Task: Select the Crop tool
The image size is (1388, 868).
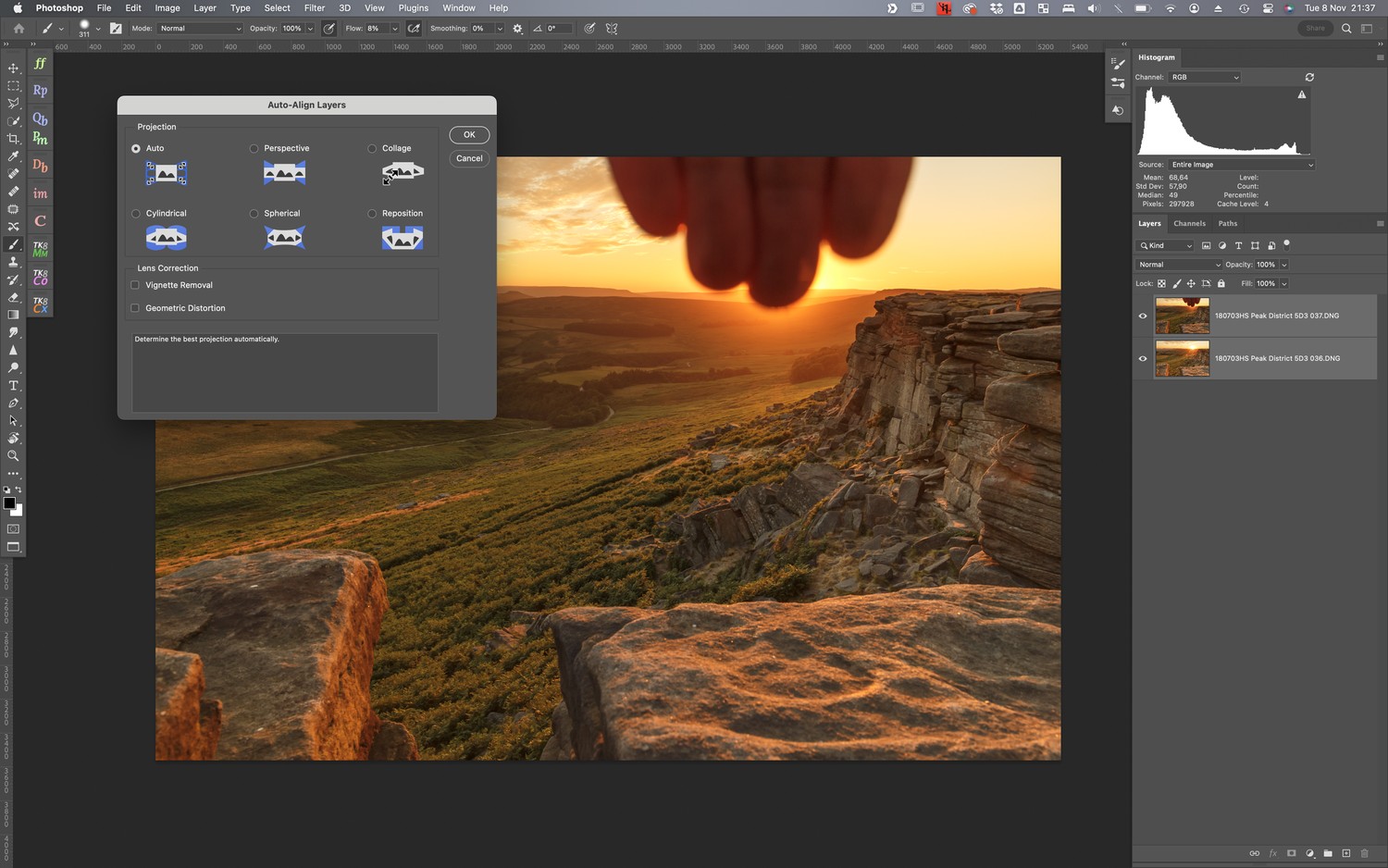Action: [13, 139]
